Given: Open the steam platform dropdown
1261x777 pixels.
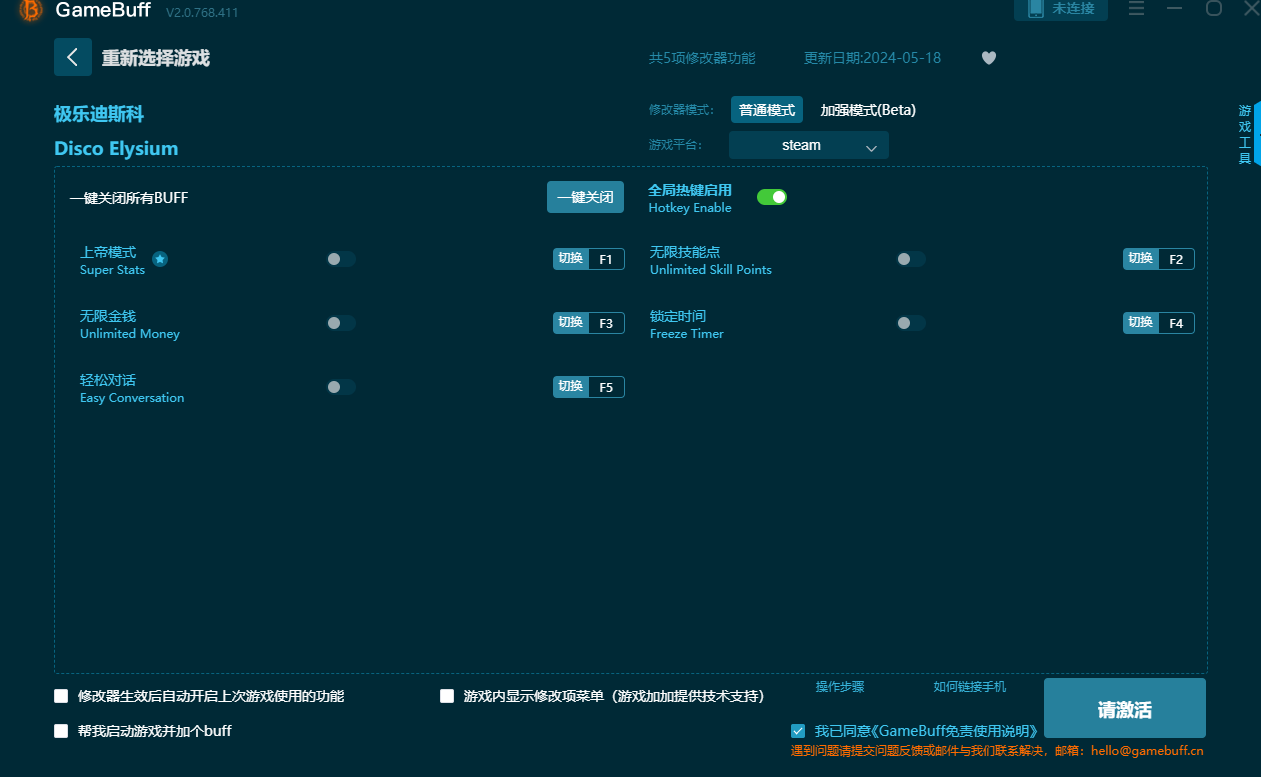Looking at the screenshot, I should pyautogui.click(x=809, y=145).
